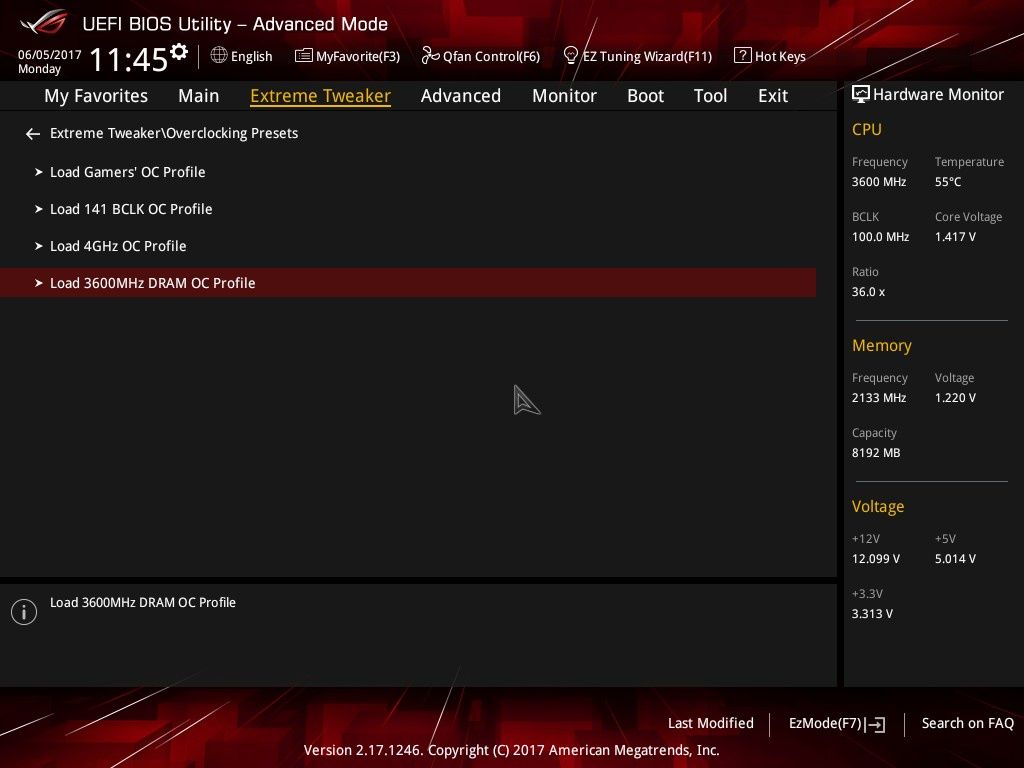Click +12V reading 12.099 V

tap(876, 559)
